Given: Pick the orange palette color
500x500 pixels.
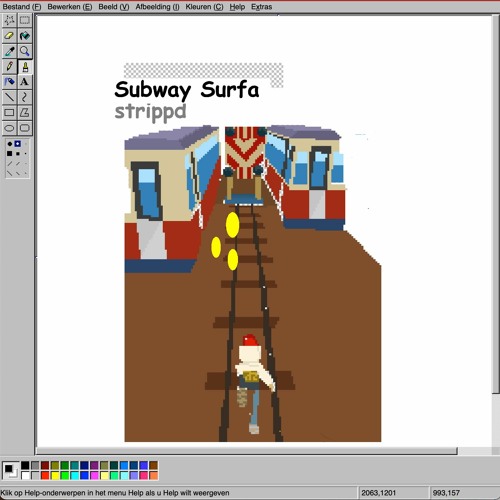Looking at the screenshot, I should pyautogui.click(x=154, y=475).
